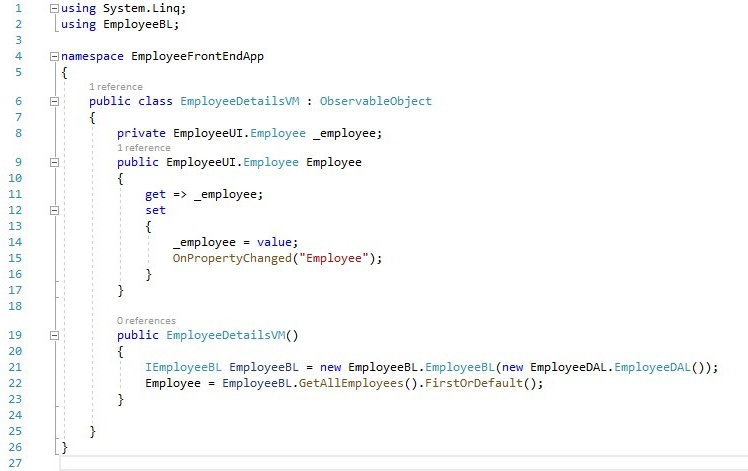Click the FirstOrDefault method call

pos(474,383)
